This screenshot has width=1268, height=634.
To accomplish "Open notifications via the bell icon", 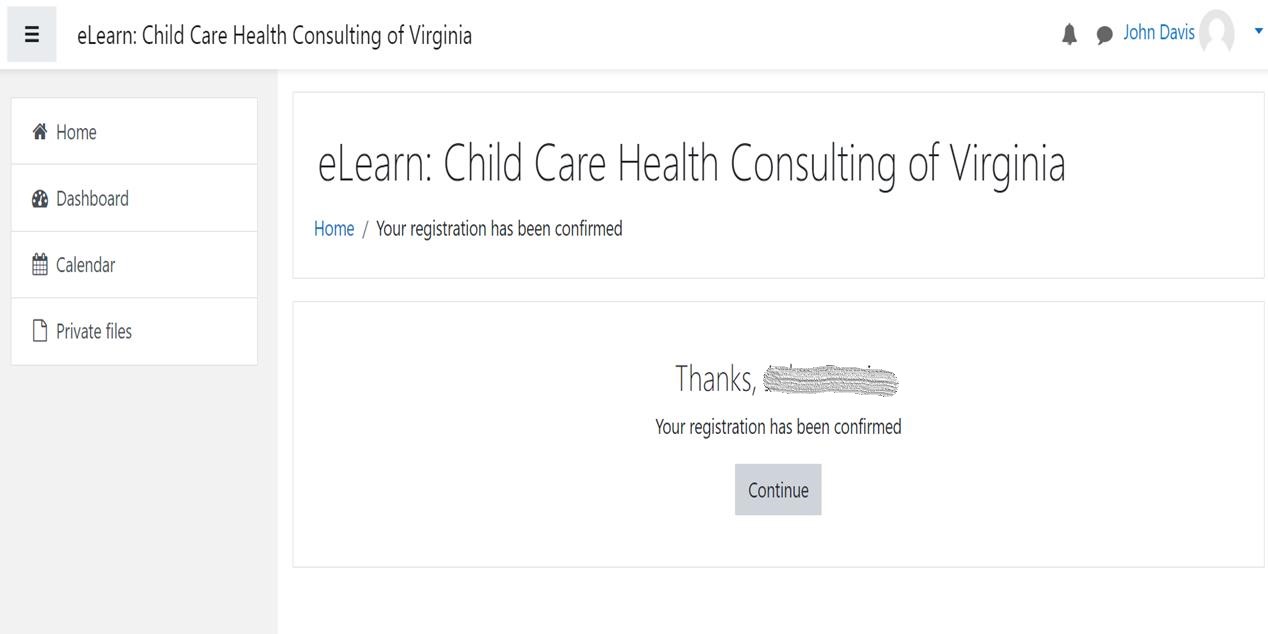I will (1068, 33).
